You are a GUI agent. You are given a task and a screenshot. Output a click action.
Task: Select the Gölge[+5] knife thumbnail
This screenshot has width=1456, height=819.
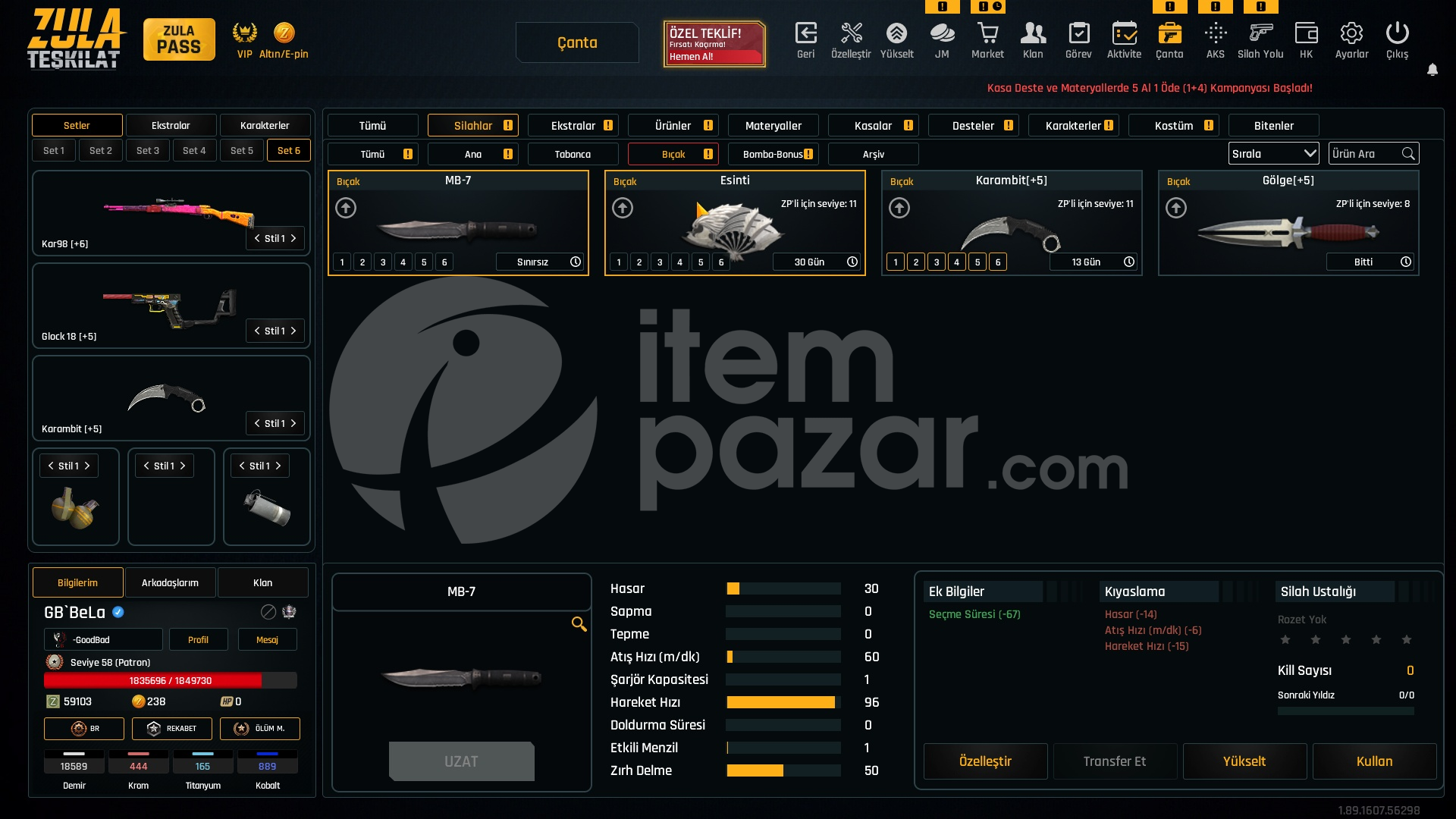tap(1288, 231)
